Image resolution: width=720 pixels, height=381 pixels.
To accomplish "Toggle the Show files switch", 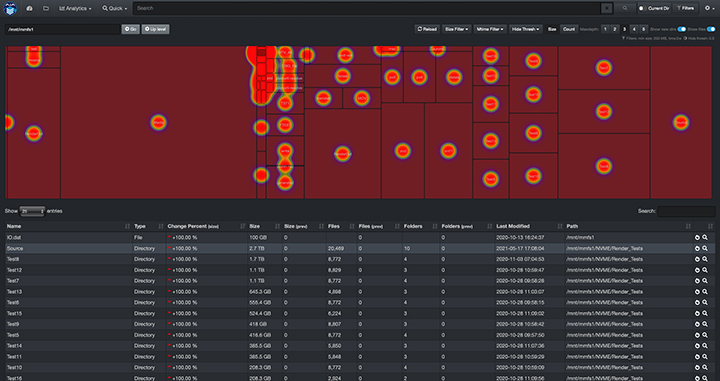I will point(711,29).
